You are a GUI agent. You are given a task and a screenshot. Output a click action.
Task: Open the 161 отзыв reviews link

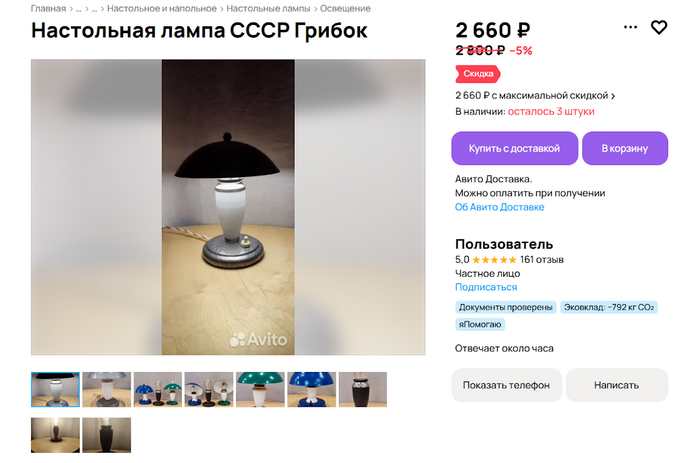(542, 259)
